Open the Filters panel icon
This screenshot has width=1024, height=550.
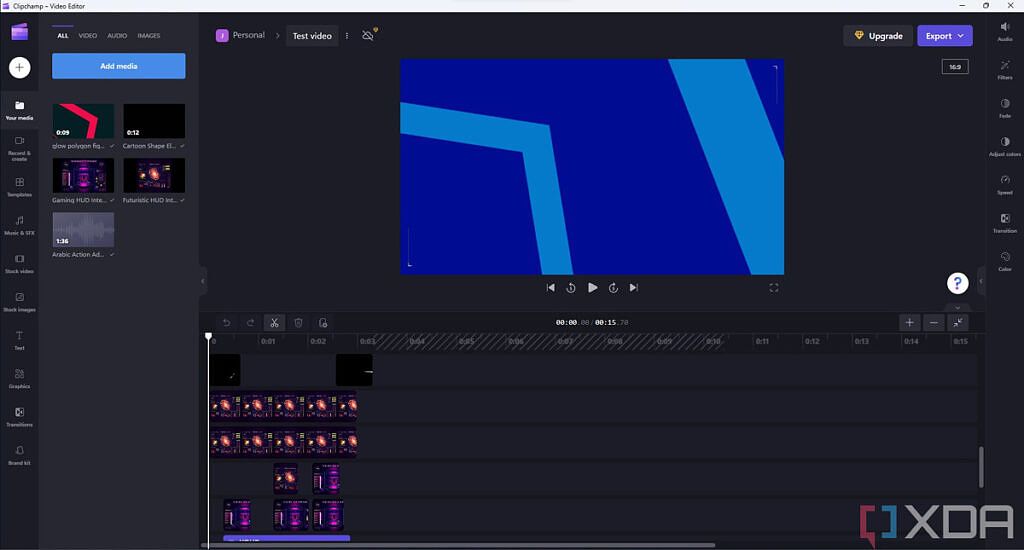pos(1004,66)
